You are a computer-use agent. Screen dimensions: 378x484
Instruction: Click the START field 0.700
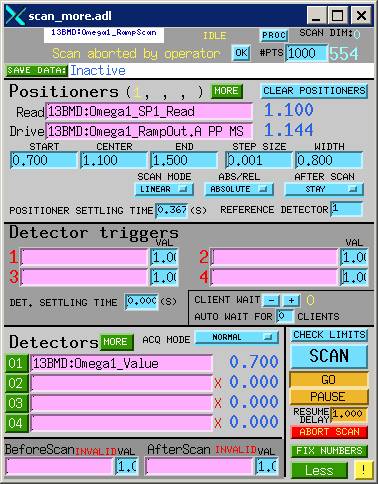(x=43, y=161)
